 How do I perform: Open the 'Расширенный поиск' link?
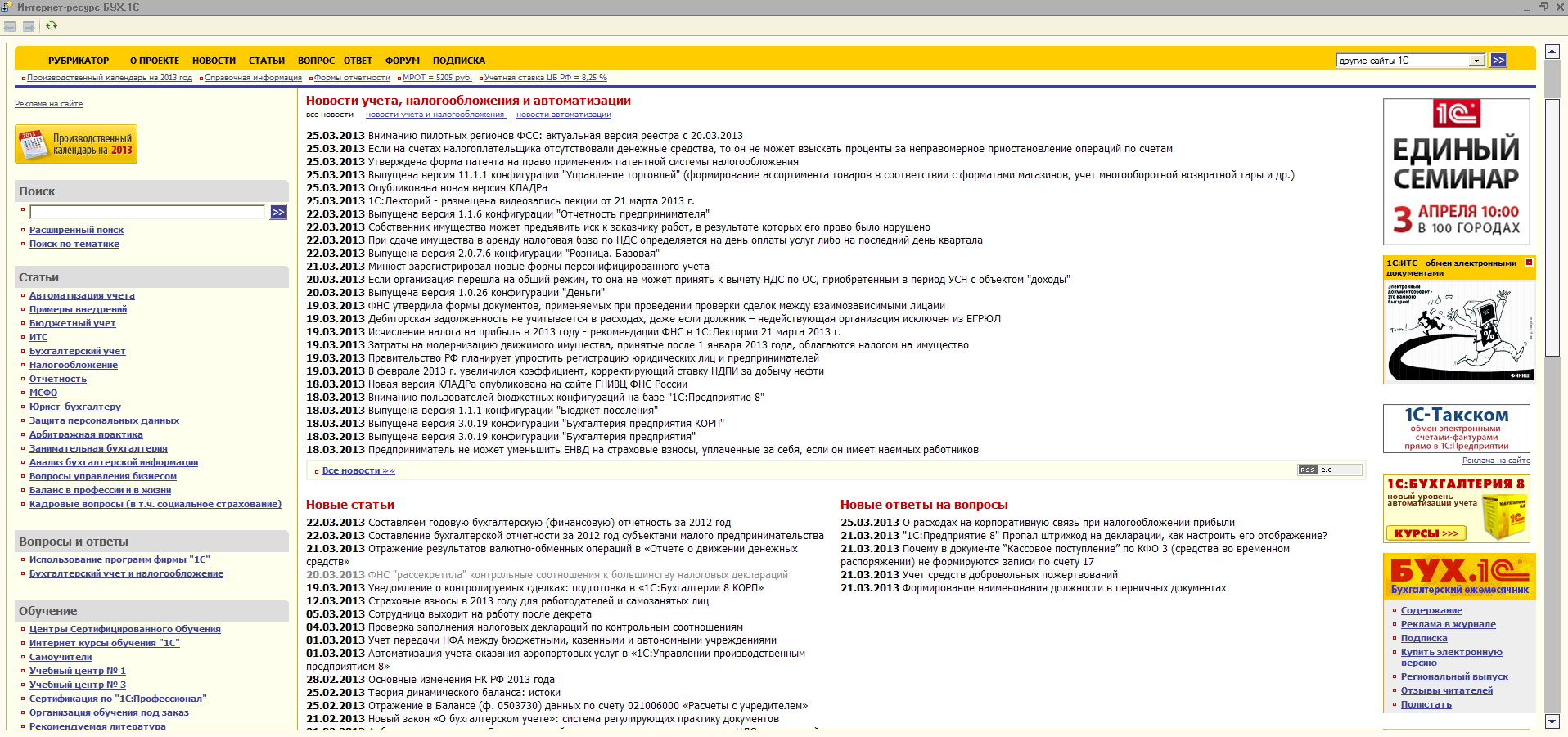(x=76, y=230)
